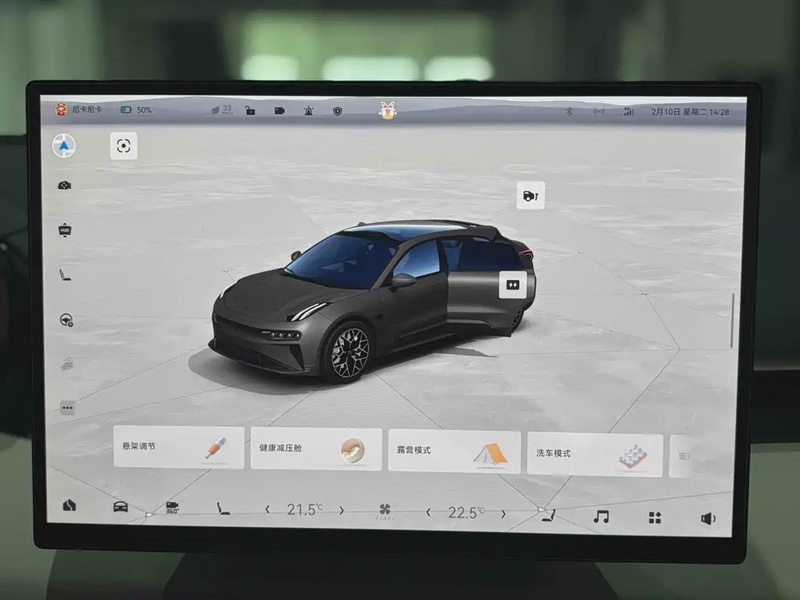Toggle the charging port button near the car
Screen dimensions: 800x600
(x=530, y=195)
